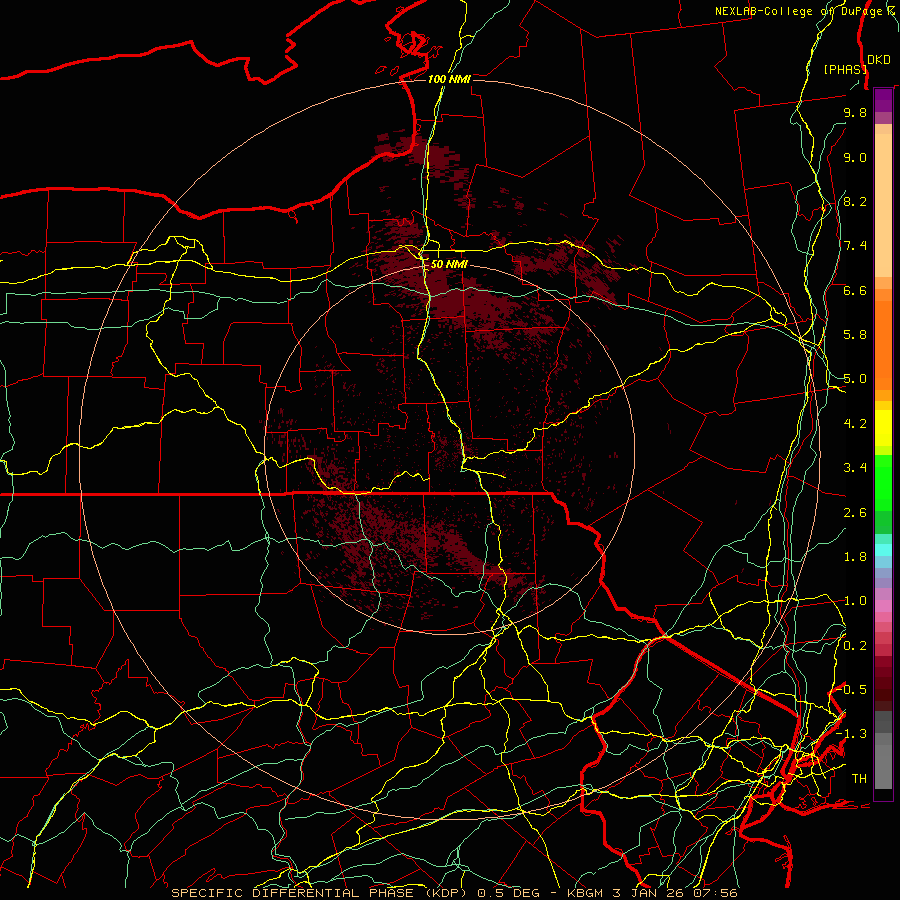
Task: Click the 1.0 scale value
Action: (855, 601)
